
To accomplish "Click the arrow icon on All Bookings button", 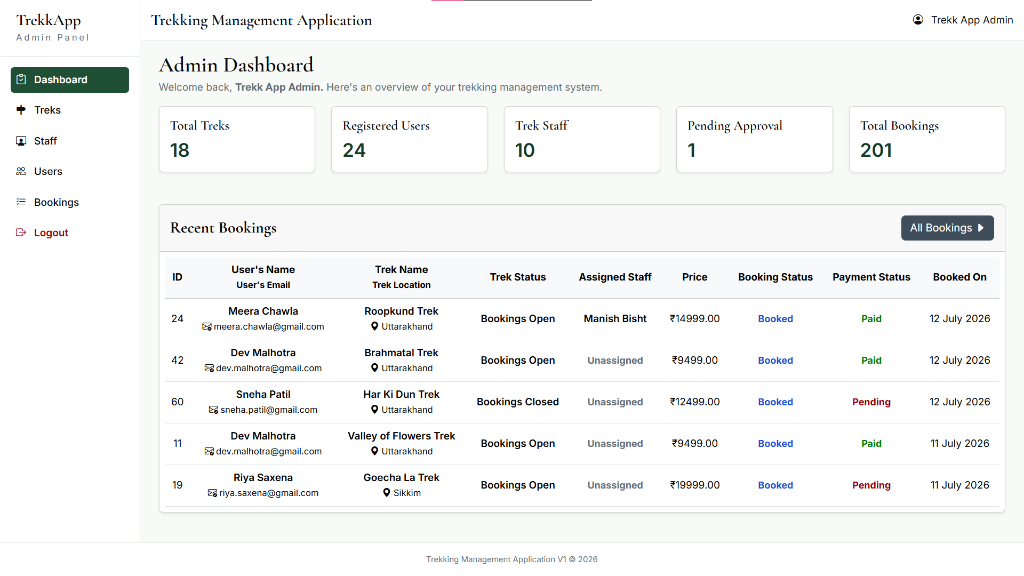I will pyautogui.click(x=980, y=228).
